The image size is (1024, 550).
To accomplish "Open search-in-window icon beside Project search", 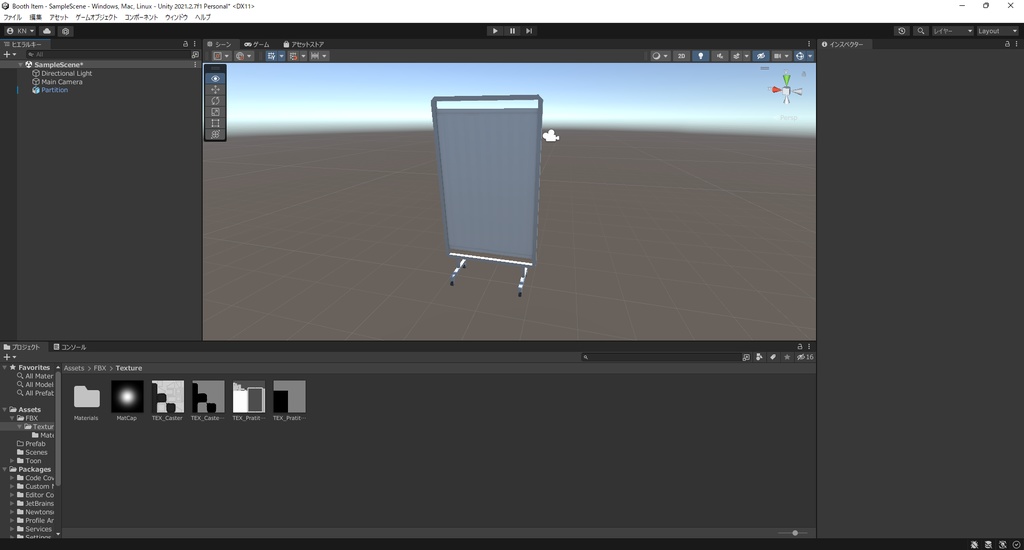I will [x=746, y=357].
